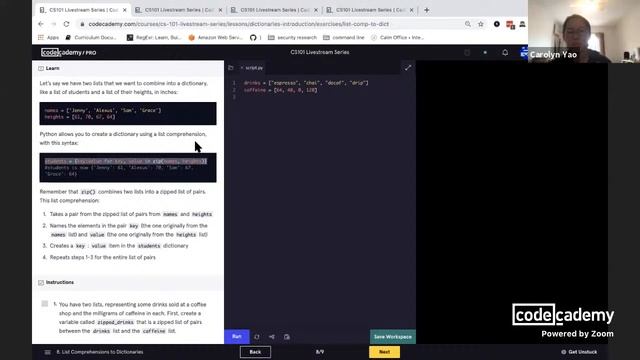
Task: Click the reset code icon beside Run
Action: [256, 337]
